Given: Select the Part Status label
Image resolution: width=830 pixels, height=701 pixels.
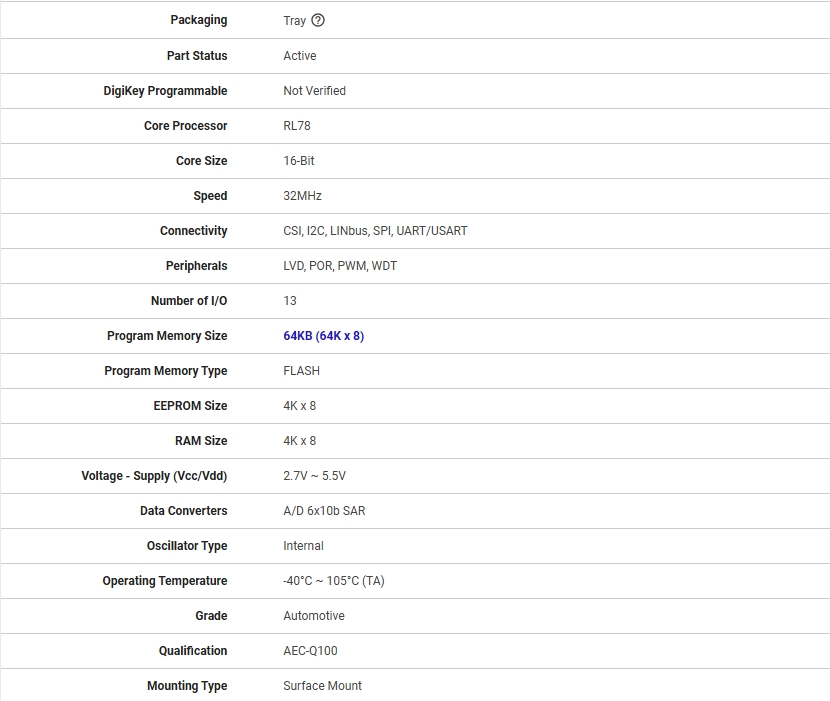Looking at the screenshot, I should pyautogui.click(x=197, y=56).
